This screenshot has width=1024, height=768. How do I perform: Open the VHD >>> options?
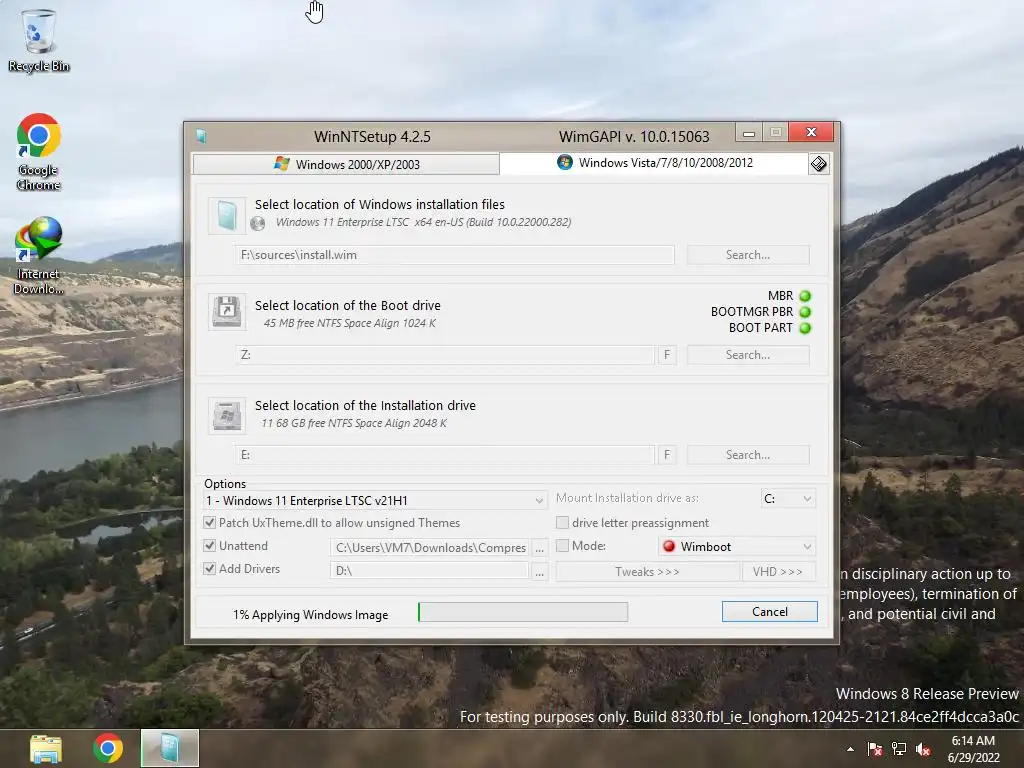click(x=778, y=571)
